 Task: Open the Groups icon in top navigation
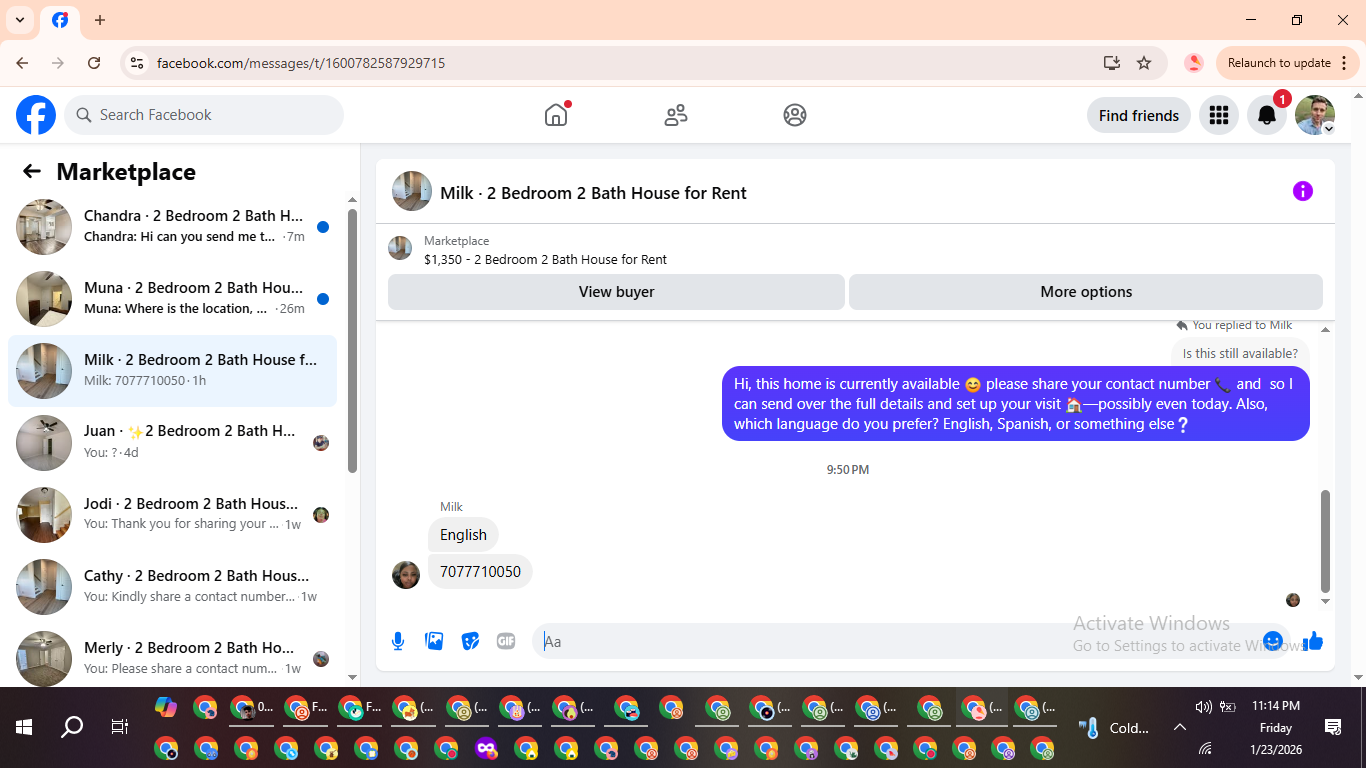coord(795,115)
